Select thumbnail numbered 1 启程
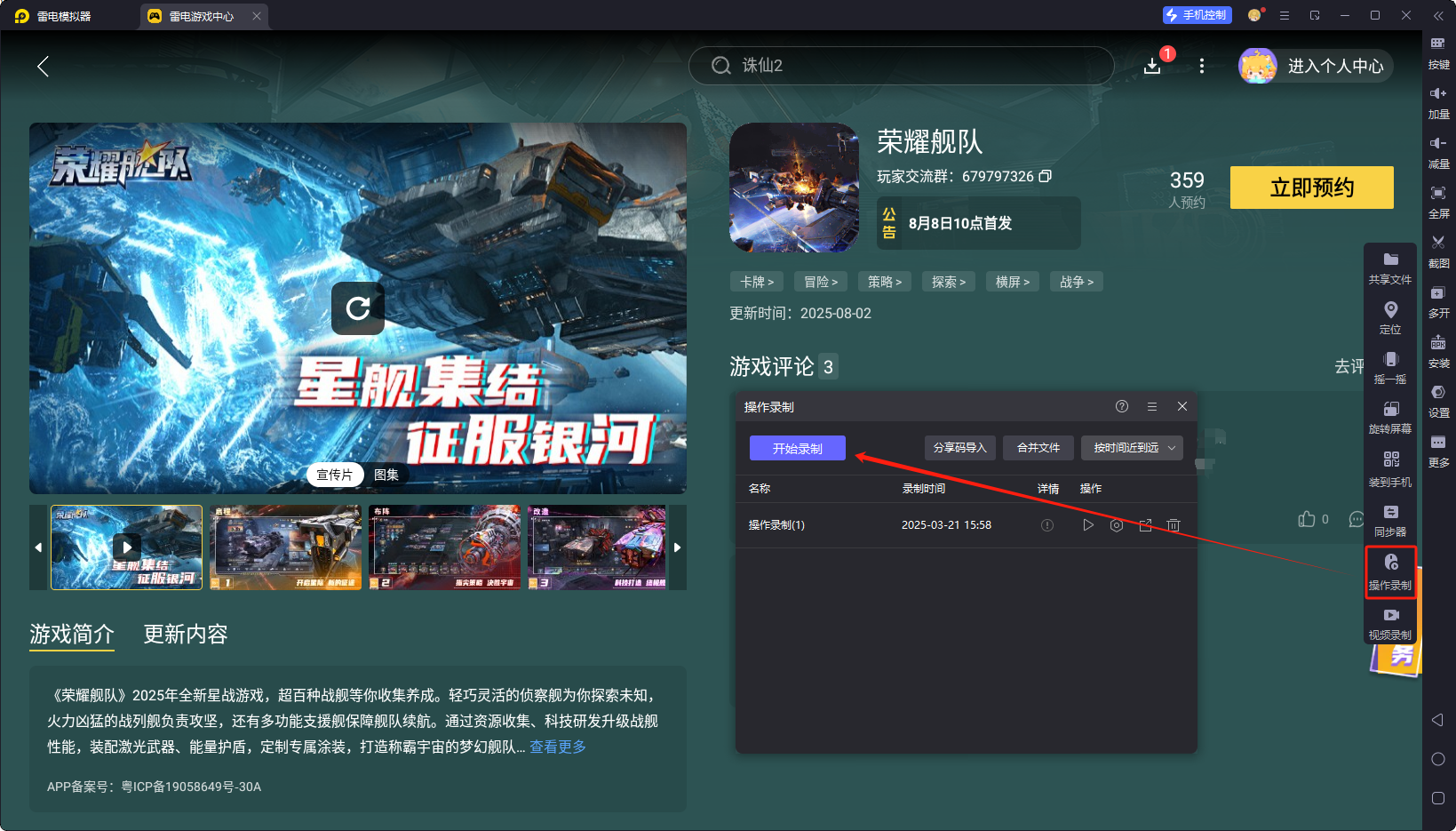 click(x=286, y=547)
